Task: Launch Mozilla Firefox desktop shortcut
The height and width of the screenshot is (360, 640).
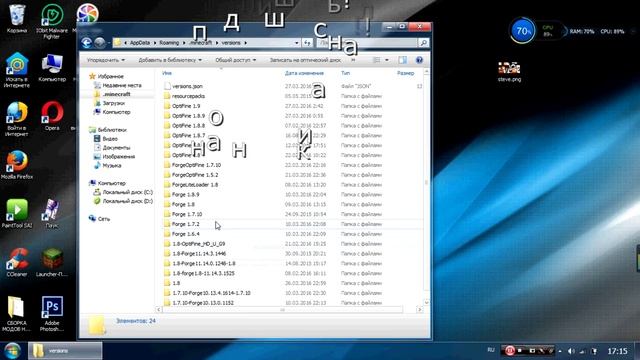Action: click(x=17, y=165)
